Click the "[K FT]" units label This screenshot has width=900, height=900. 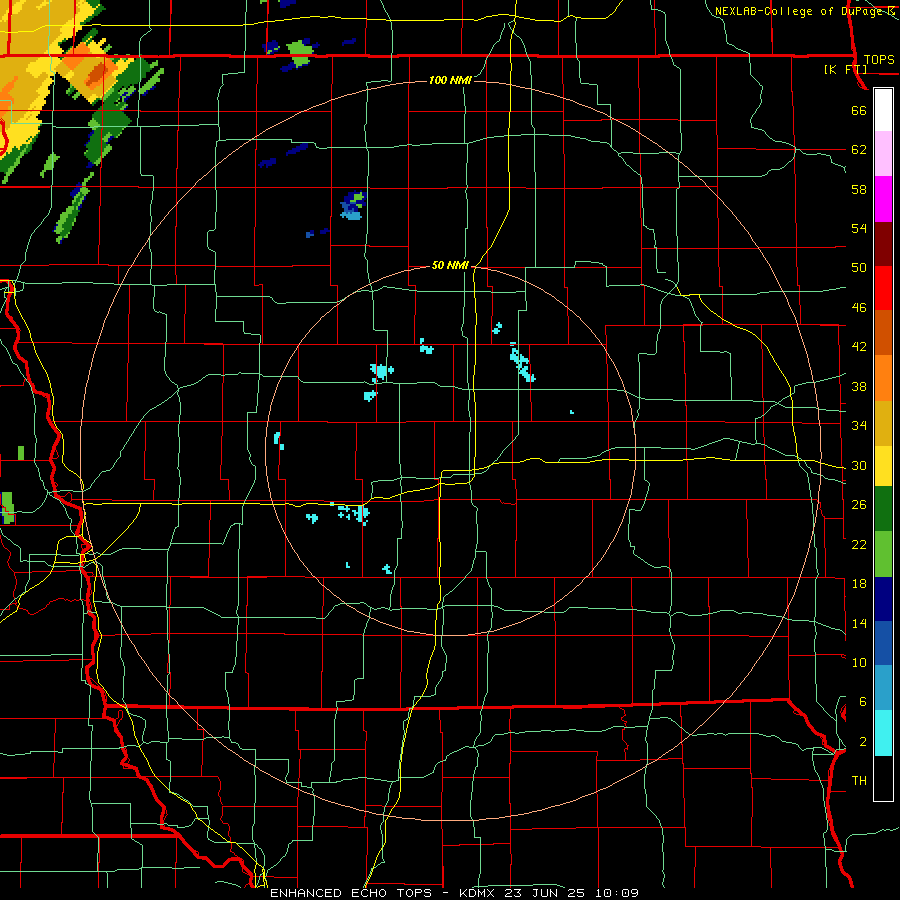[845, 69]
